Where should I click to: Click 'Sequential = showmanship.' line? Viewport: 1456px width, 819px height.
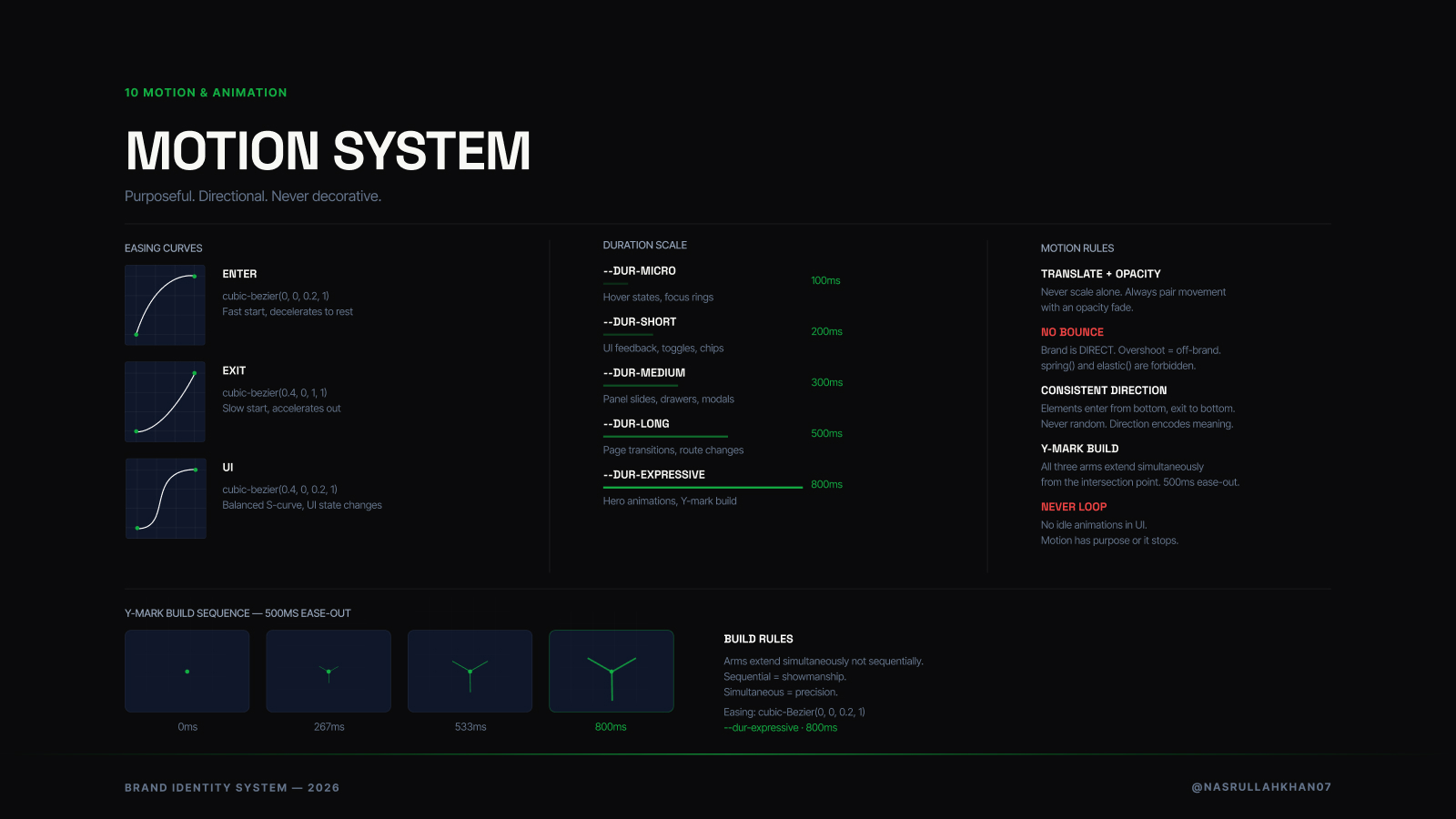[784, 677]
